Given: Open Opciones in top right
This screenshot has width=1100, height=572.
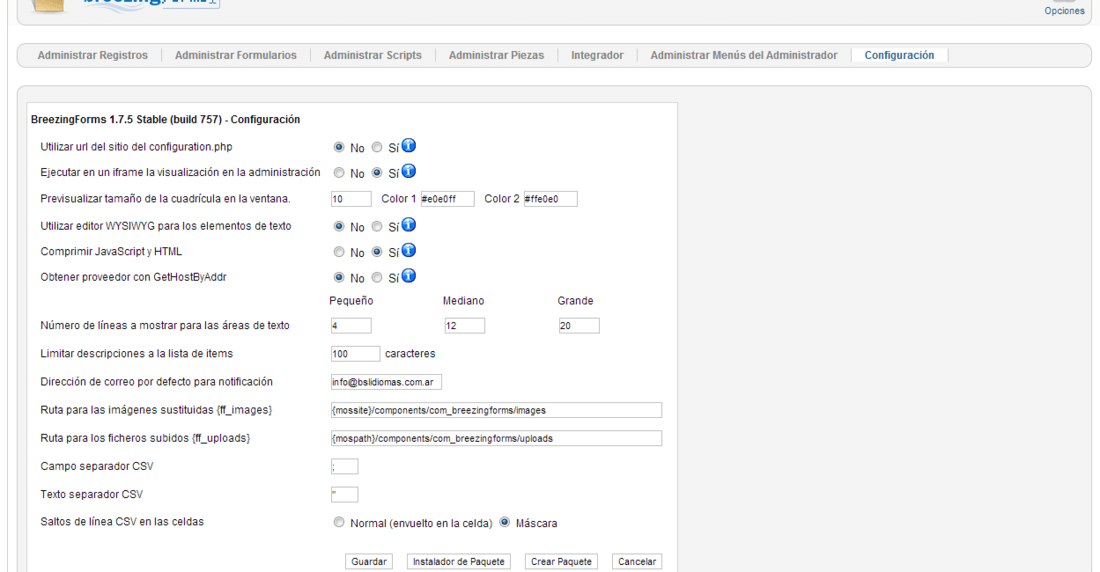Looking at the screenshot, I should click(1064, 11).
